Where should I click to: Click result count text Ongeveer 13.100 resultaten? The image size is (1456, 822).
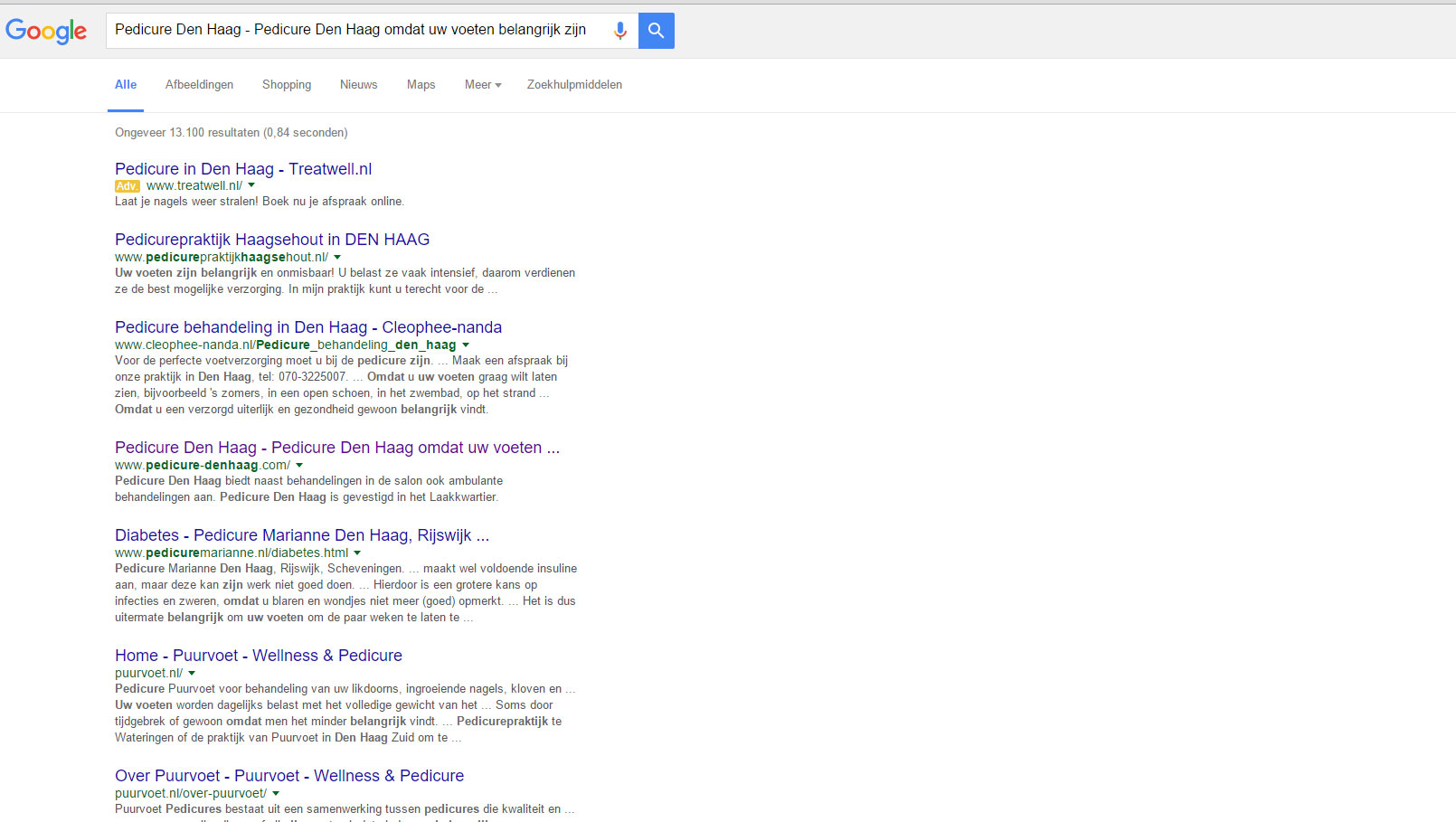coord(232,133)
